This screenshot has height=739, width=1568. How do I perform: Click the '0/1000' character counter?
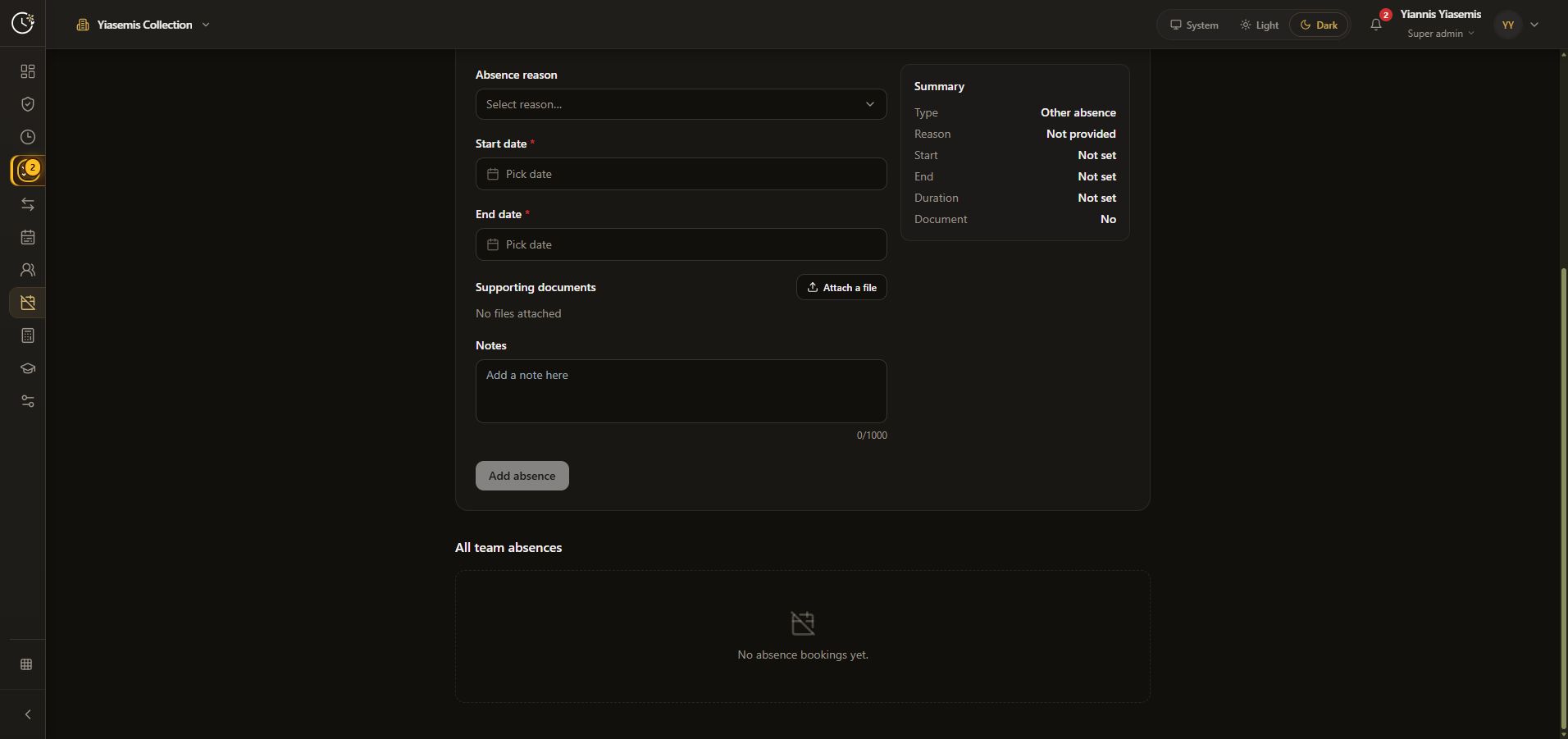pos(872,436)
